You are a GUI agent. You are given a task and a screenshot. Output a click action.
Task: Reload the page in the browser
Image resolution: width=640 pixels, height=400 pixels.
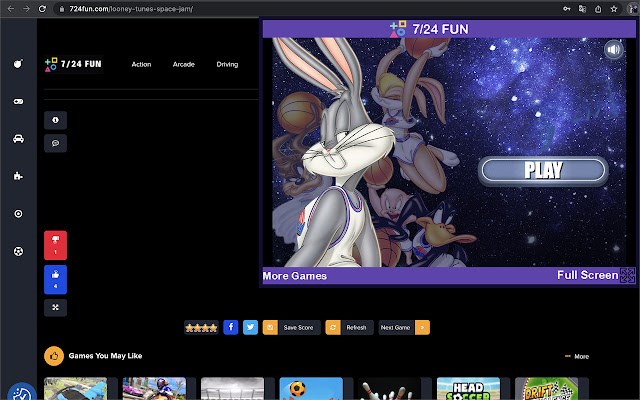(x=42, y=9)
